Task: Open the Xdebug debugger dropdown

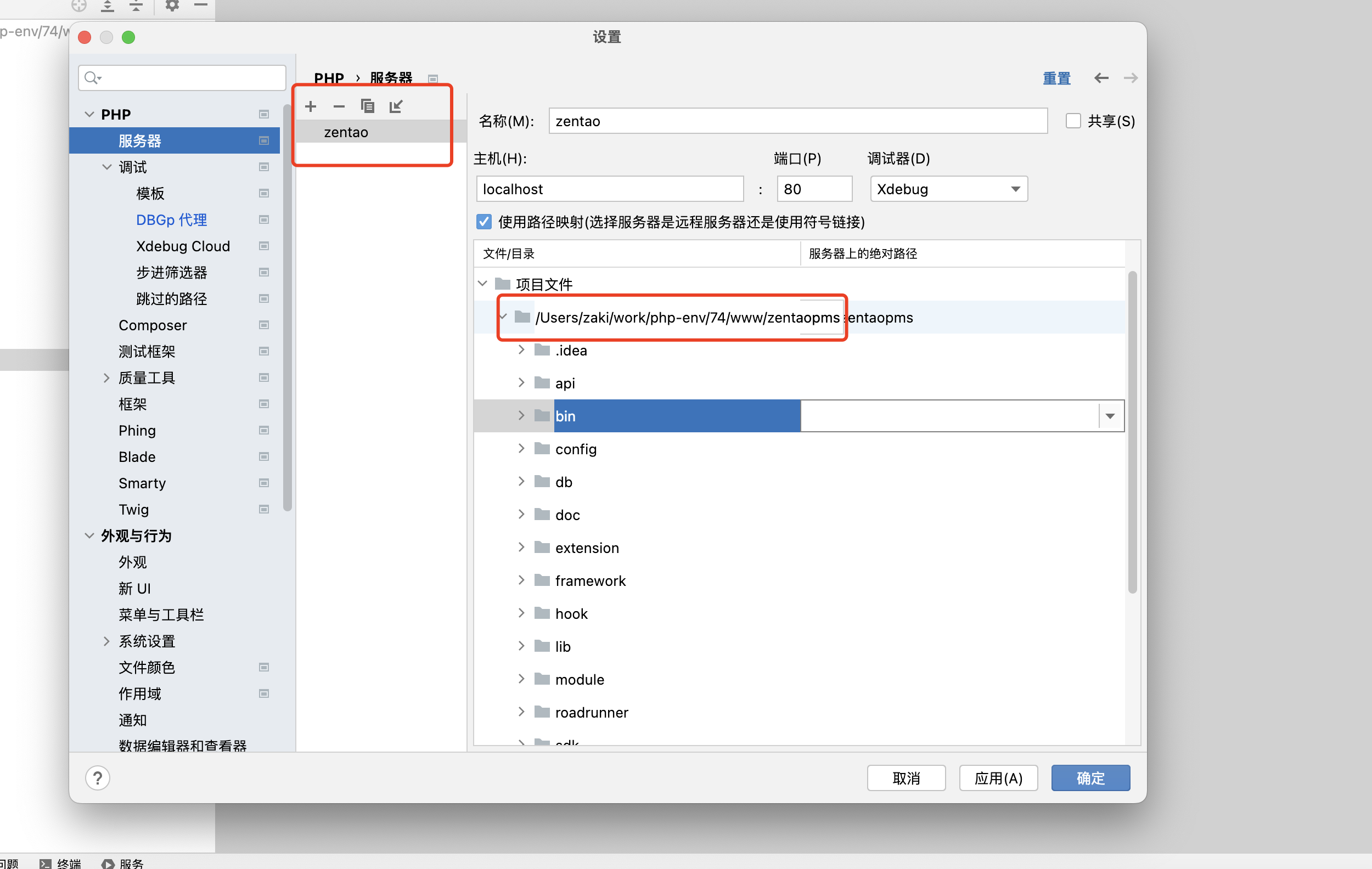Action: [x=949, y=189]
